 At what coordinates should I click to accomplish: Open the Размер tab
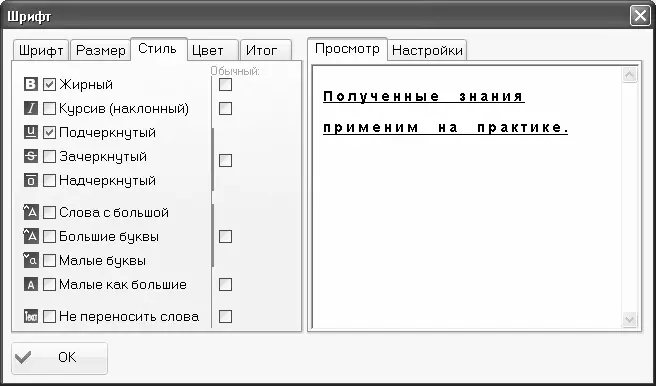(100, 51)
